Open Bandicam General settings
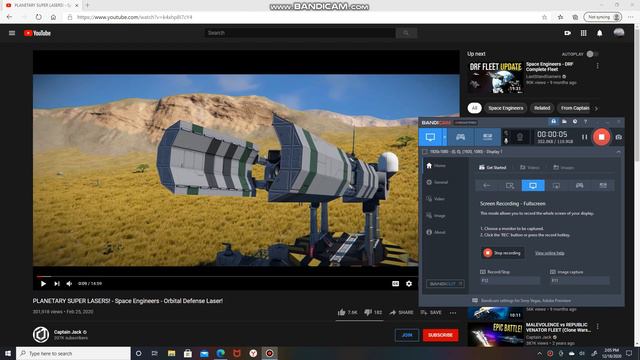 coord(437,182)
